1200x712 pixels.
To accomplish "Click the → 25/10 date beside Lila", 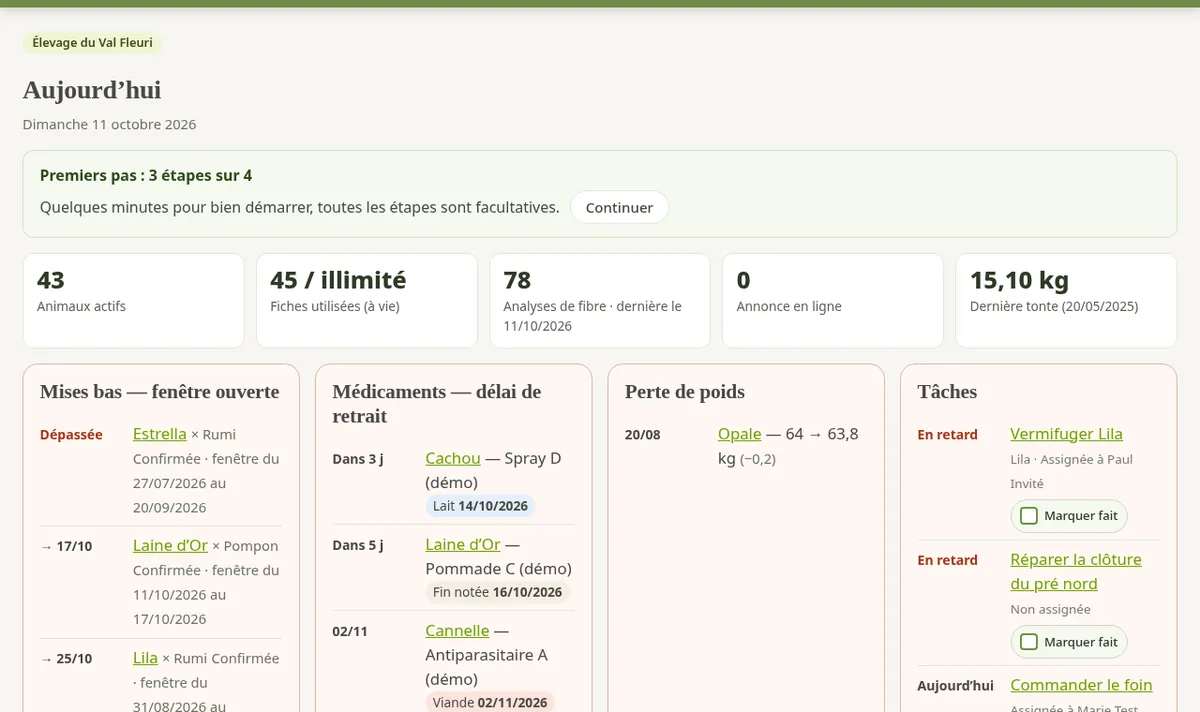I will coord(66,659).
